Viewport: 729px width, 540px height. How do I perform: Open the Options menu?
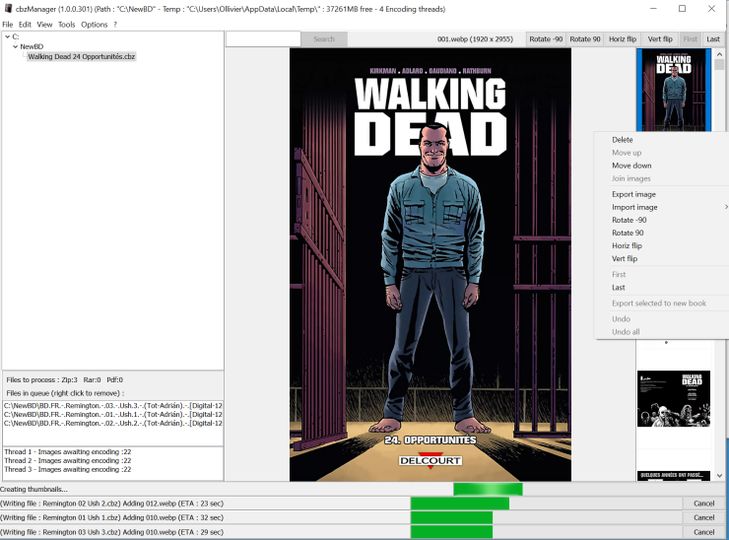pos(94,24)
